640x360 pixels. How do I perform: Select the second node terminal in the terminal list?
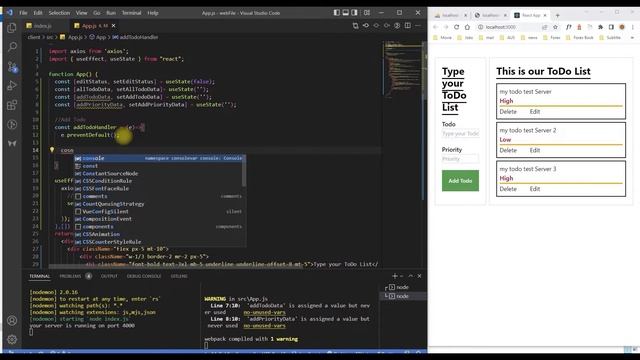click(x=402, y=296)
